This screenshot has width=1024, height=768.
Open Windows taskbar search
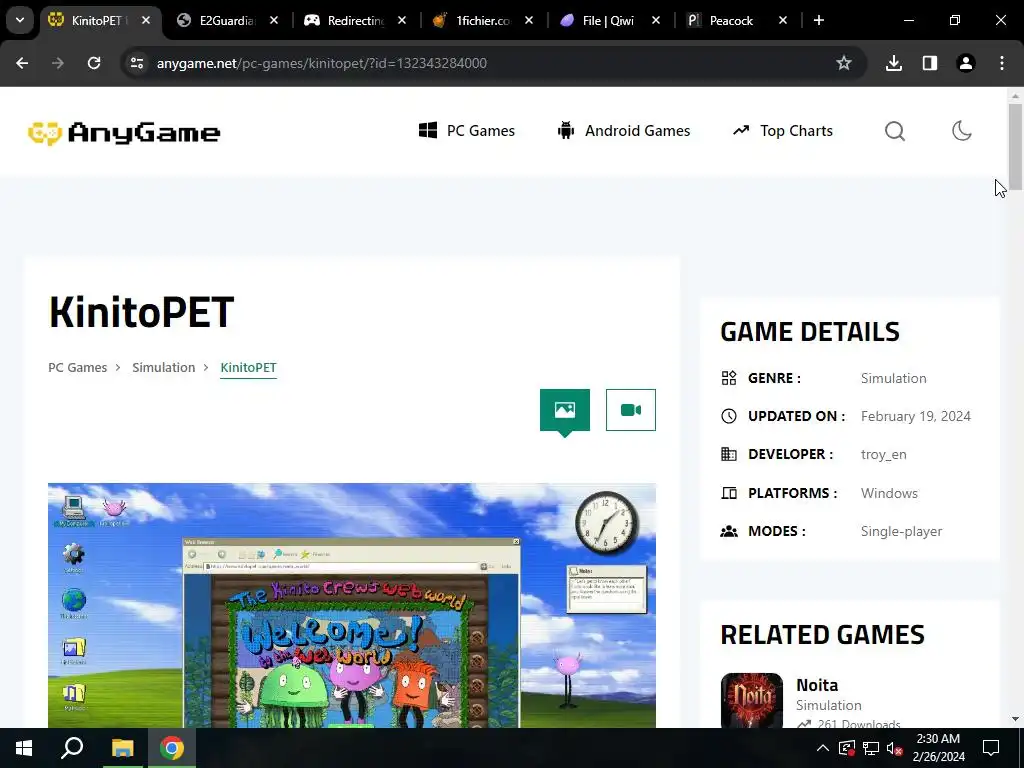point(72,748)
